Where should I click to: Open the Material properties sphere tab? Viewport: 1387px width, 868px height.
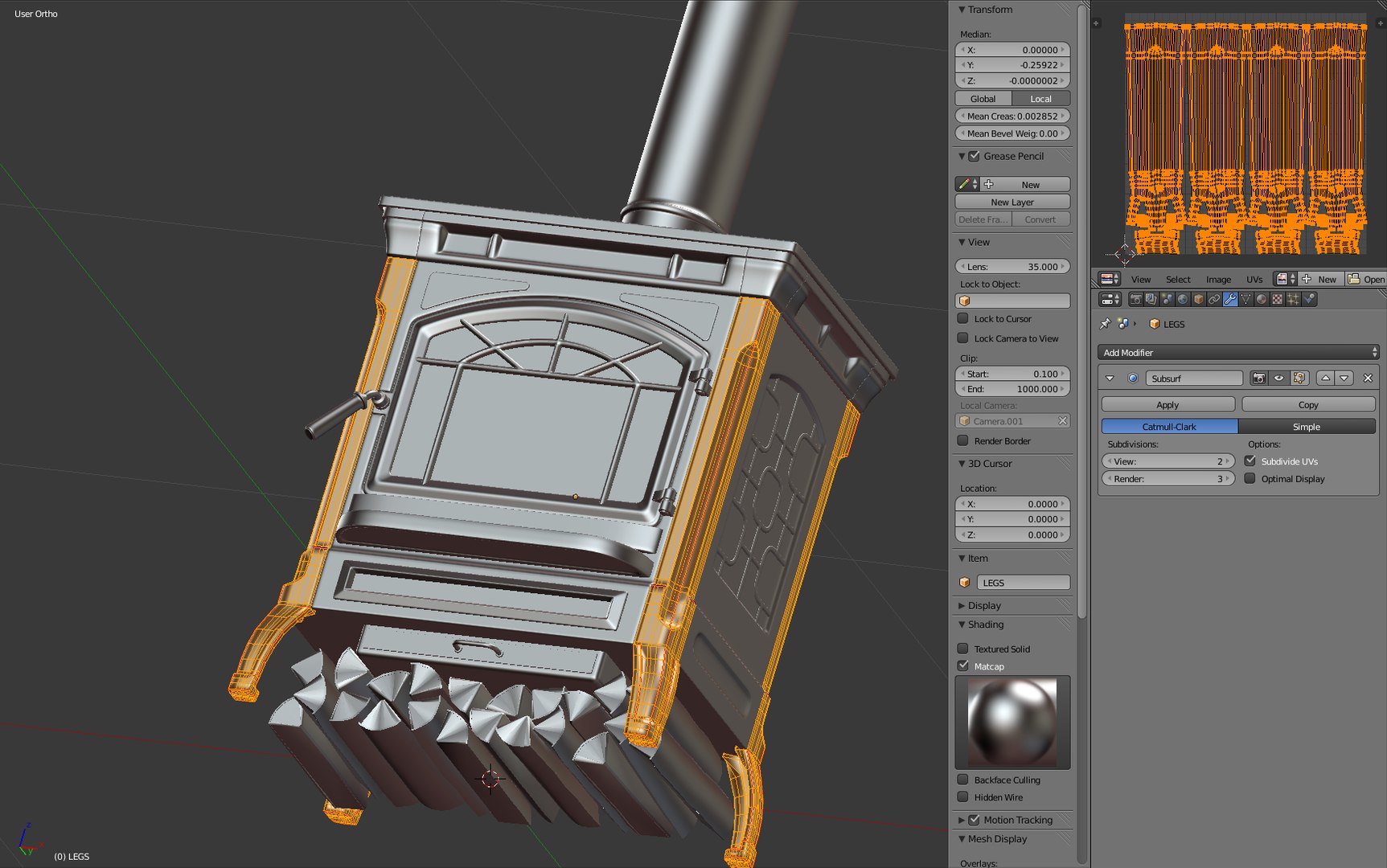(x=1262, y=299)
